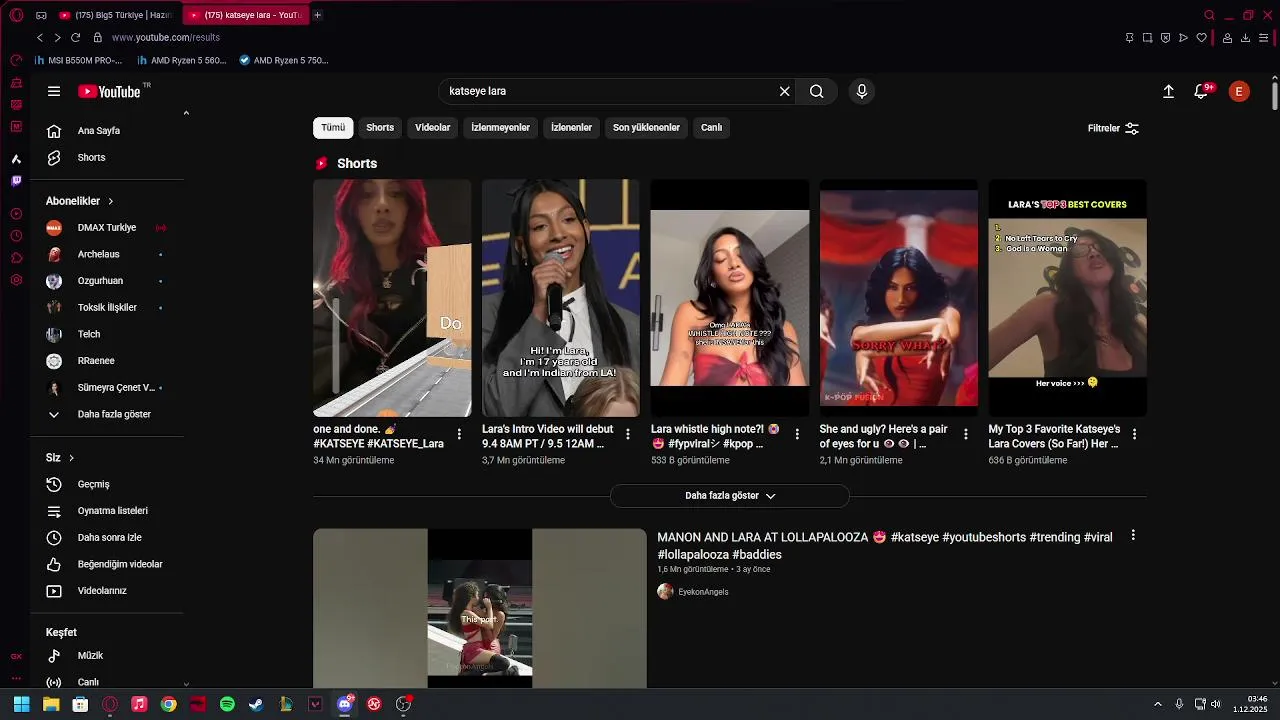Expand 'Daha fazla göster' under Shorts shelf
Image resolution: width=1280 pixels, height=720 pixels.
[x=730, y=496]
